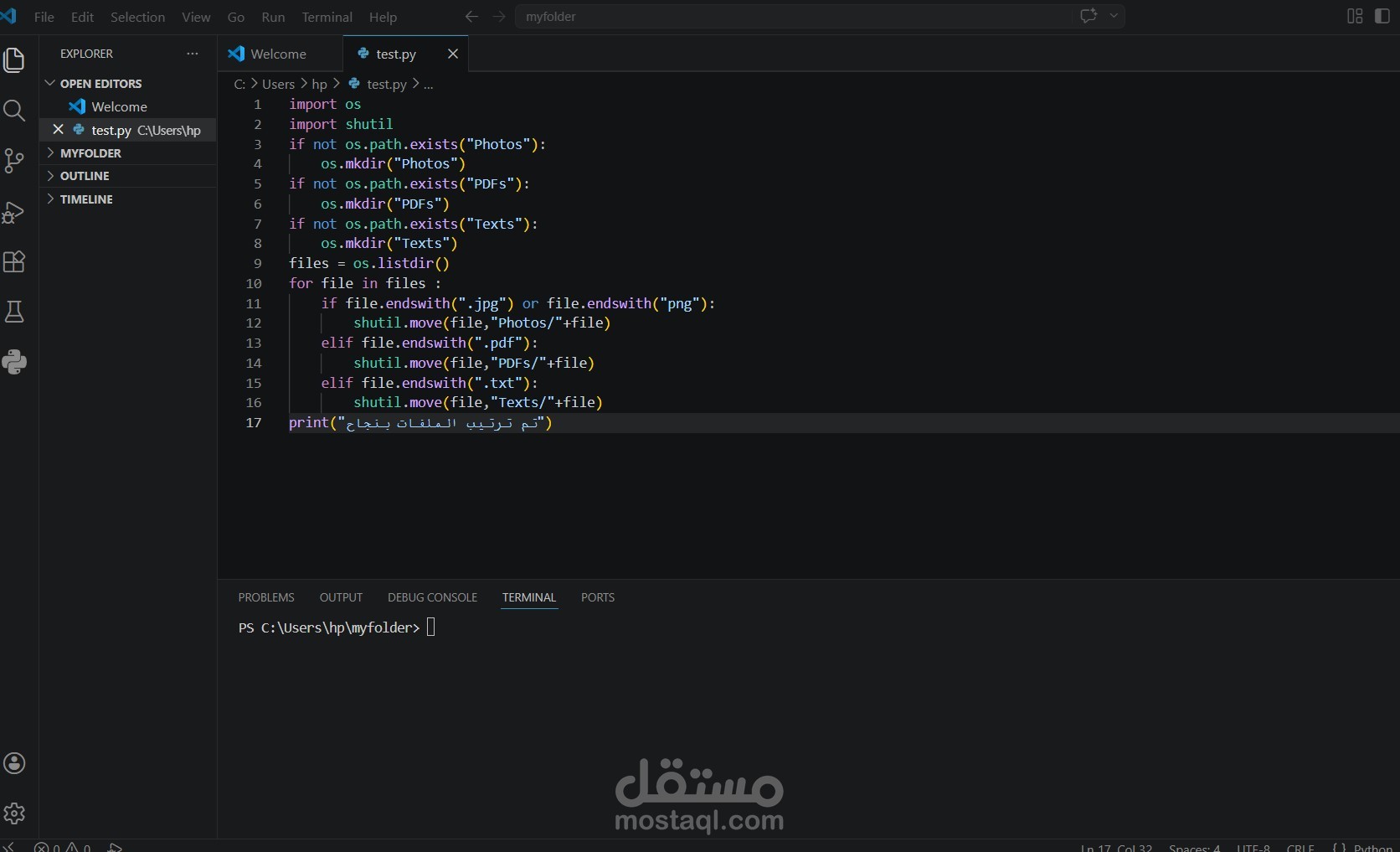Close the test.py editor tab
1400x852 pixels.
tap(453, 54)
